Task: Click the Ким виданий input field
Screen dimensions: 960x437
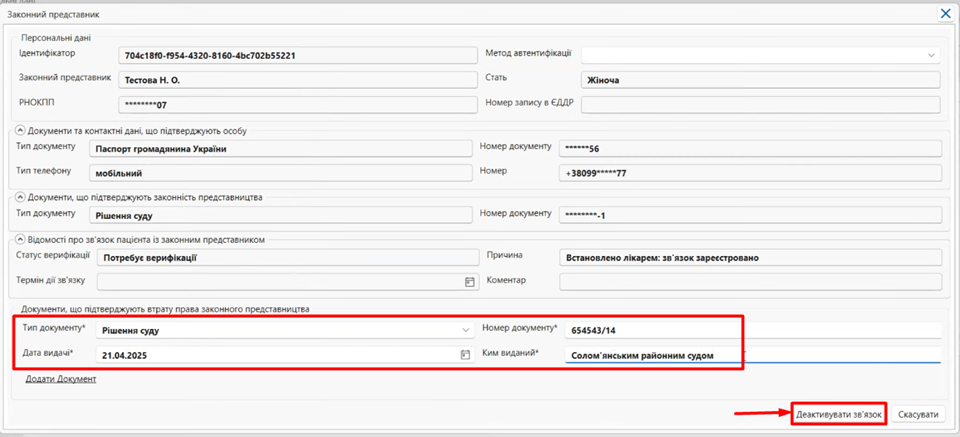Action: coord(752,355)
